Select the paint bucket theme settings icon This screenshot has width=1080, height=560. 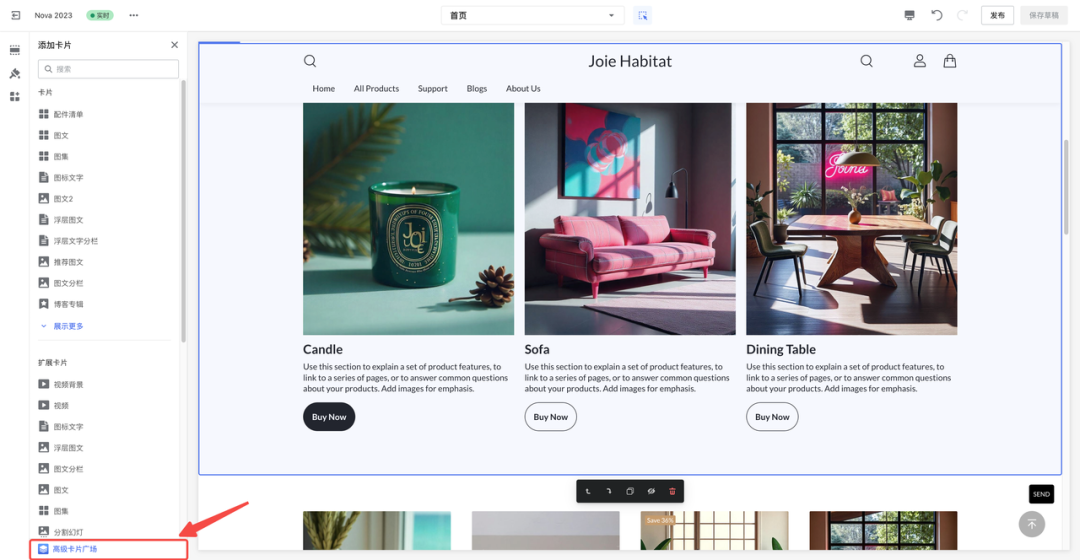pos(15,73)
